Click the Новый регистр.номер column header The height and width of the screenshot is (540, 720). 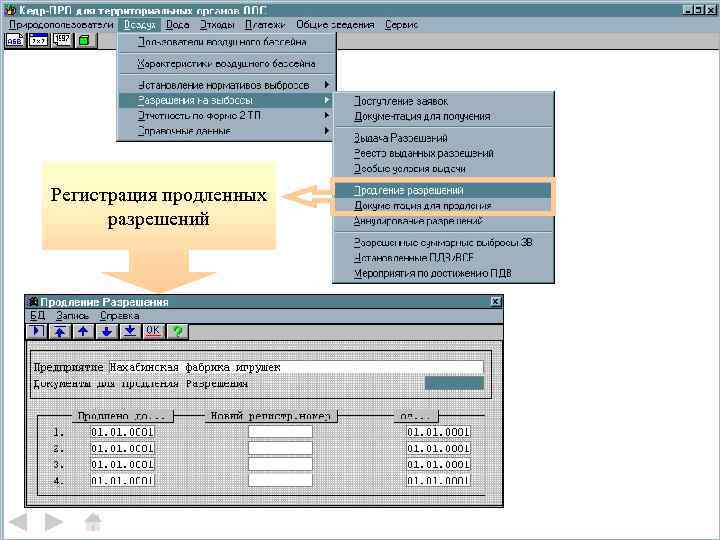pos(271,416)
